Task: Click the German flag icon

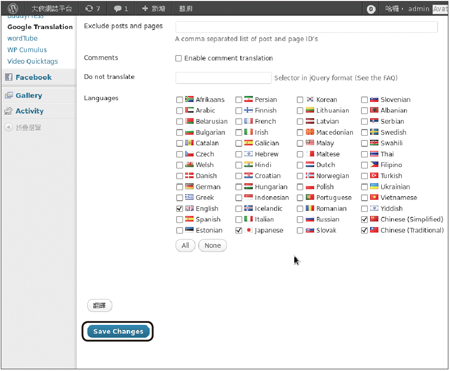Action: [189, 186]
